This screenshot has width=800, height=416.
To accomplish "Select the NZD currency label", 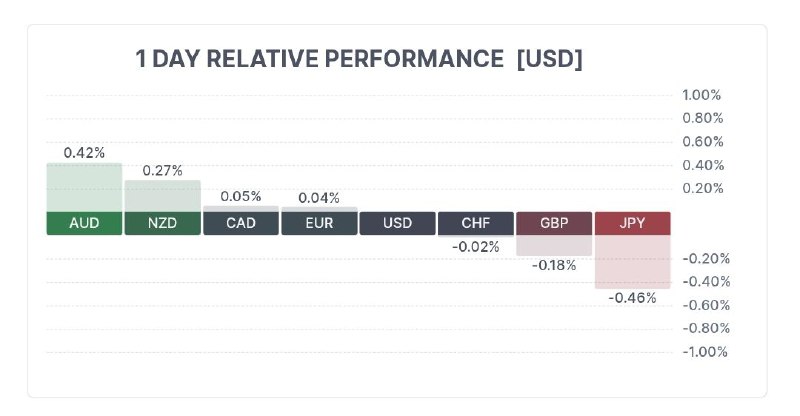I will [162, 223].
